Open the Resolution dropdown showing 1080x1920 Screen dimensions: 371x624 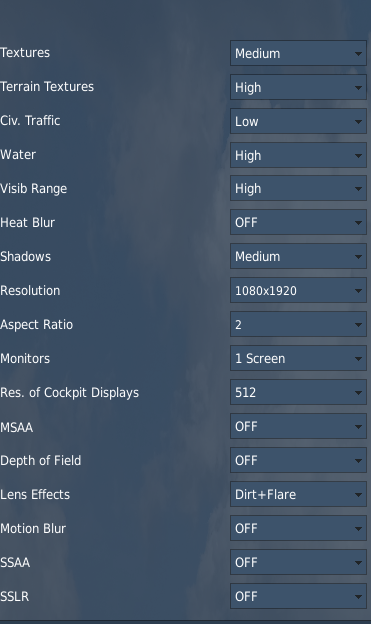(298, 291)
